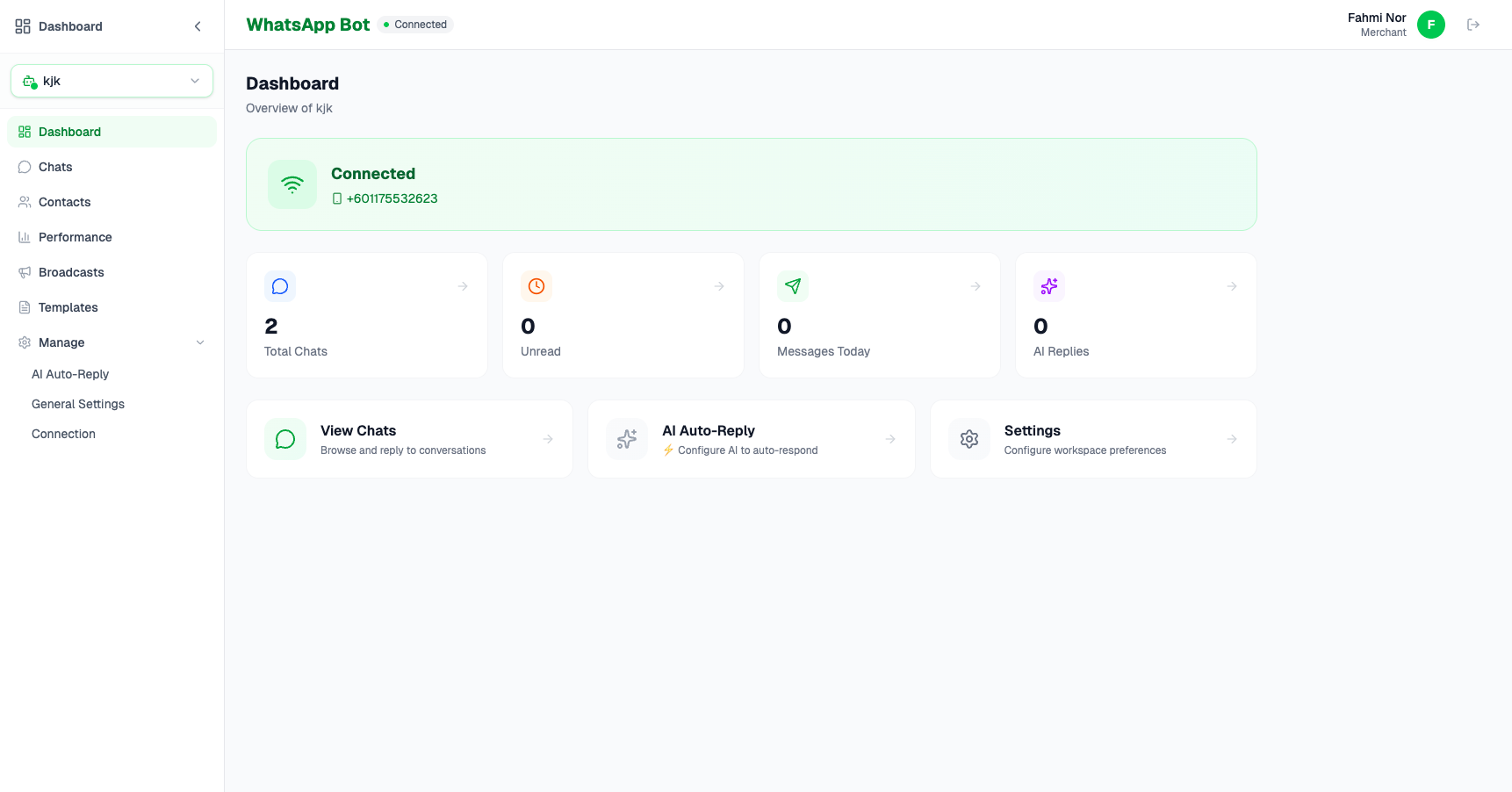The image size is (1512, 792).
Task: Open the View Chats card
Action: coord(409,439)
